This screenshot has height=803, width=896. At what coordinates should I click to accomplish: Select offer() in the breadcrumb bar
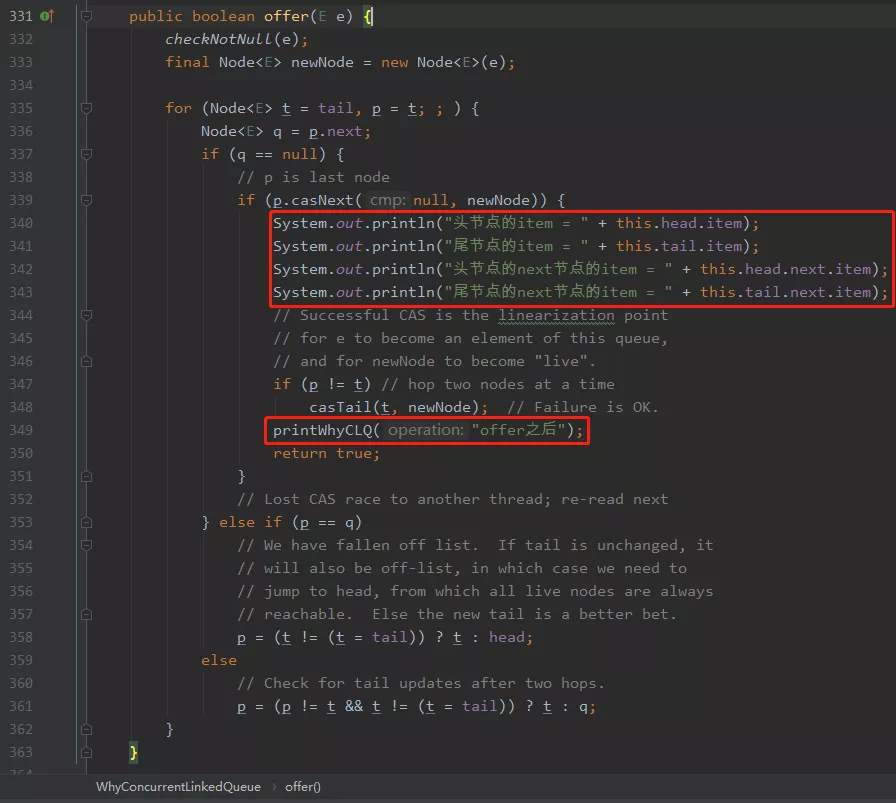(303, 786)
